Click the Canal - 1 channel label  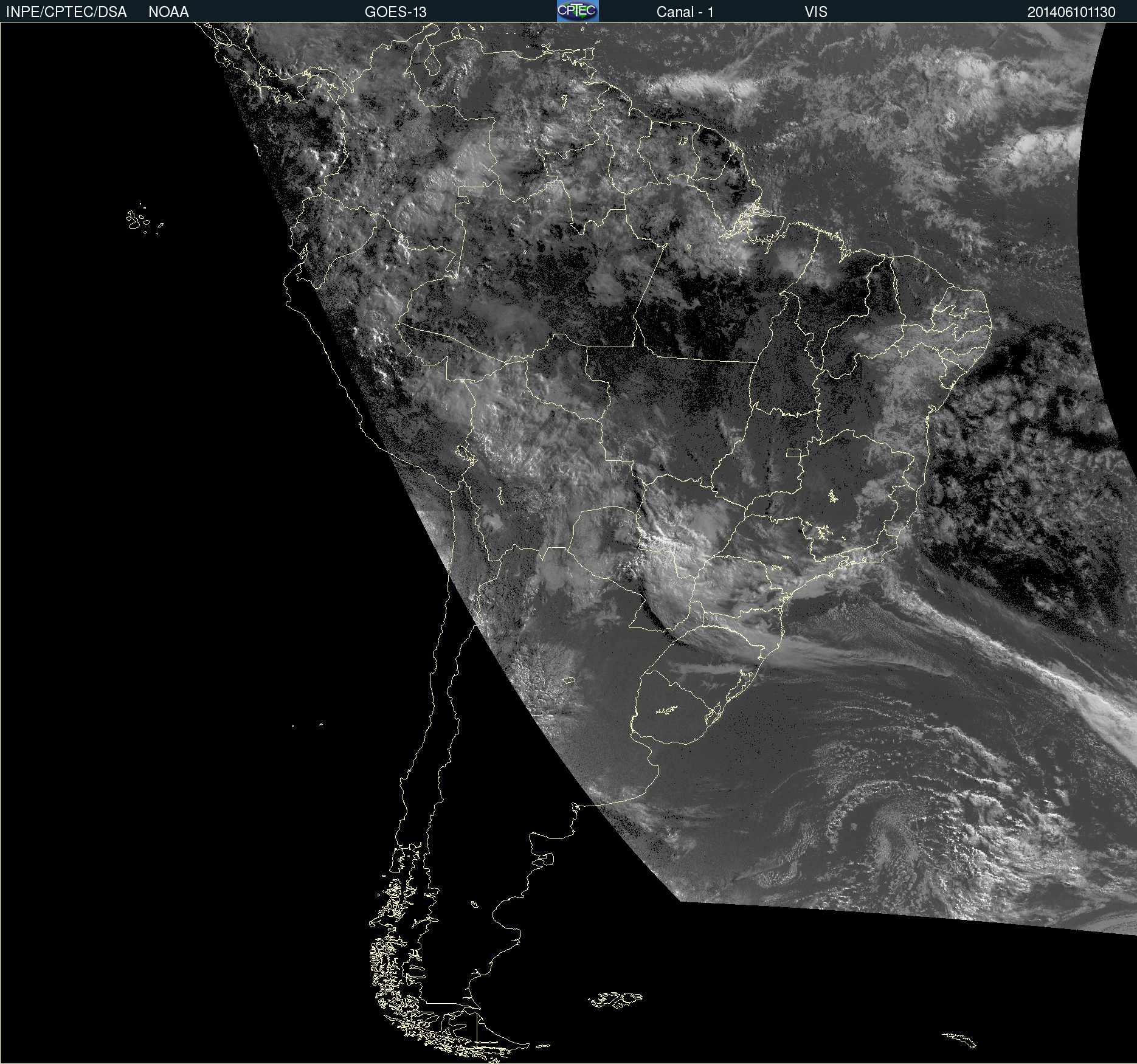pyautogui.click(x=685, y=12)
